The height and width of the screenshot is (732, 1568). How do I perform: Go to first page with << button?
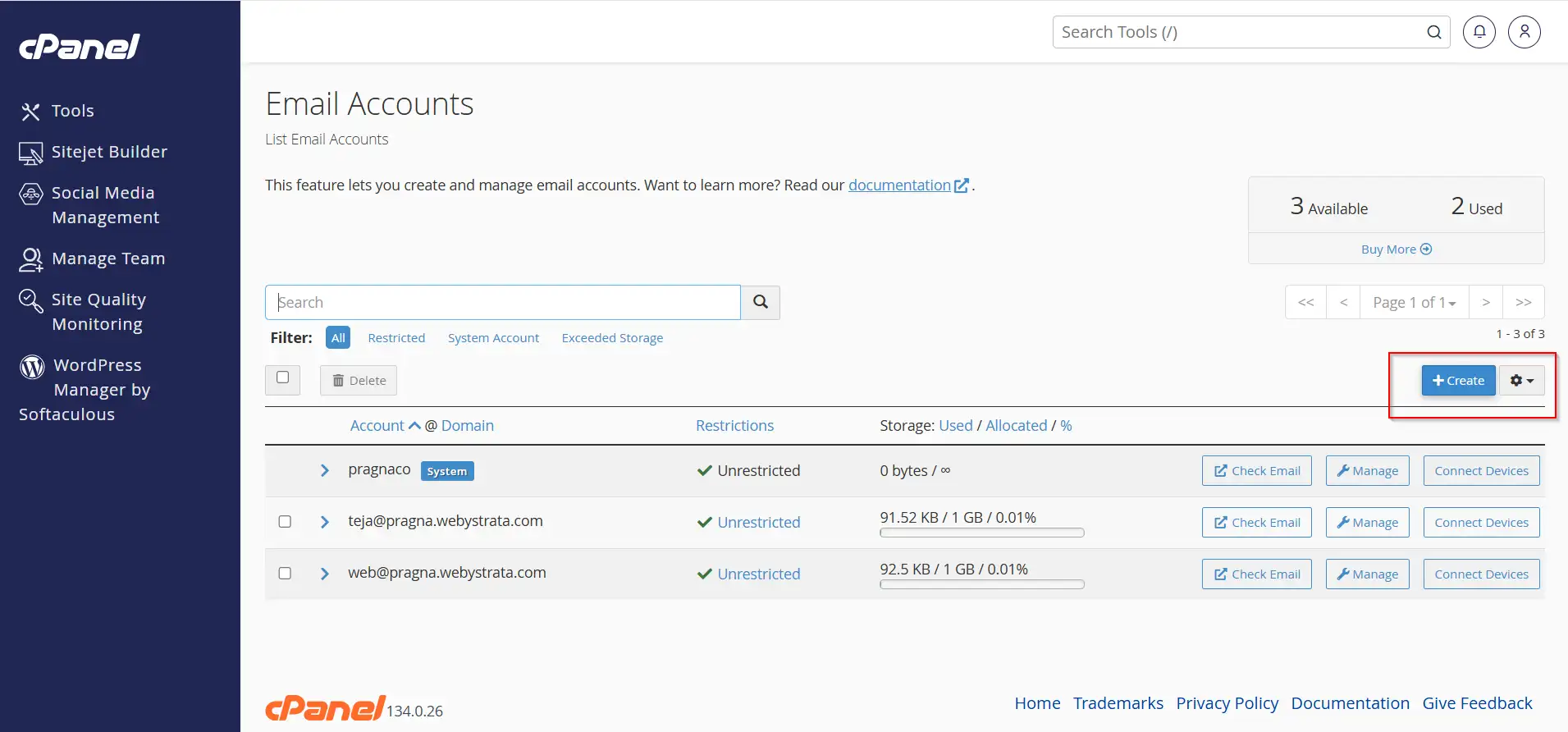pos(1306,302)
